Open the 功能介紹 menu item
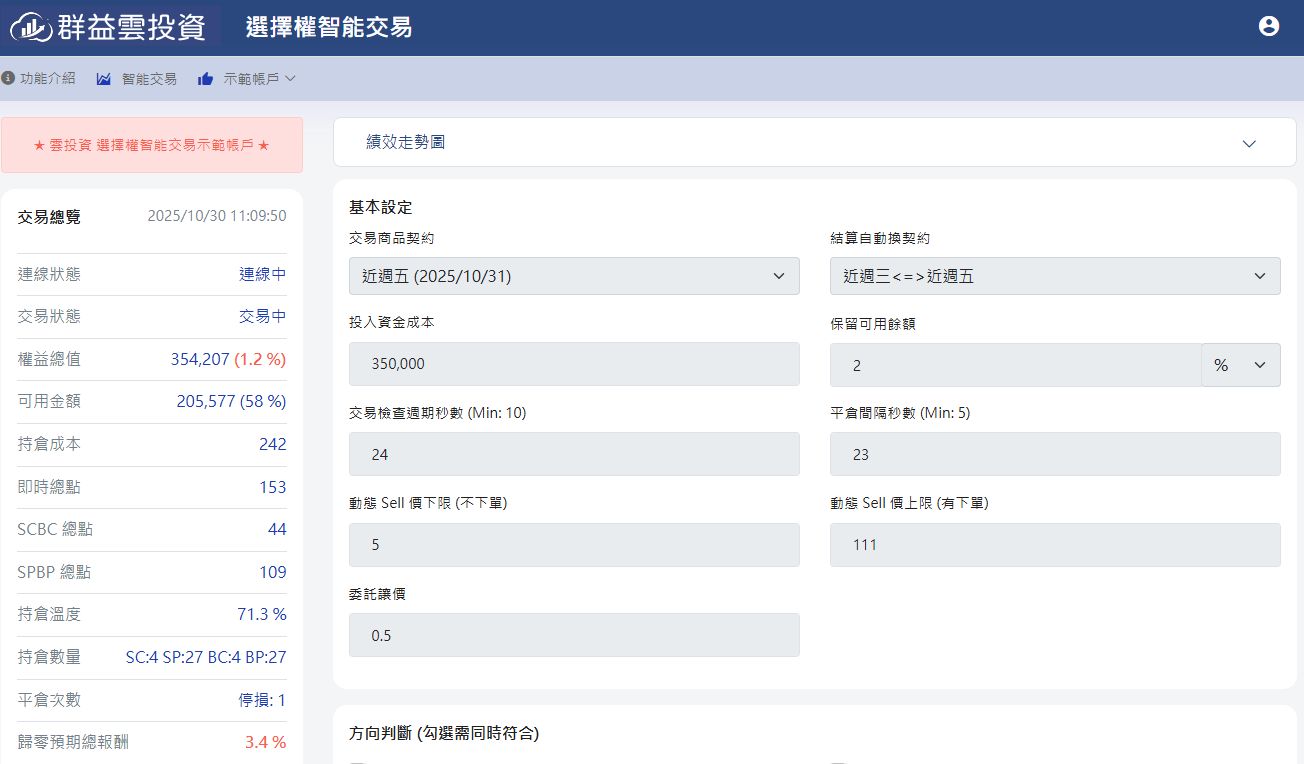 point(47,79)
